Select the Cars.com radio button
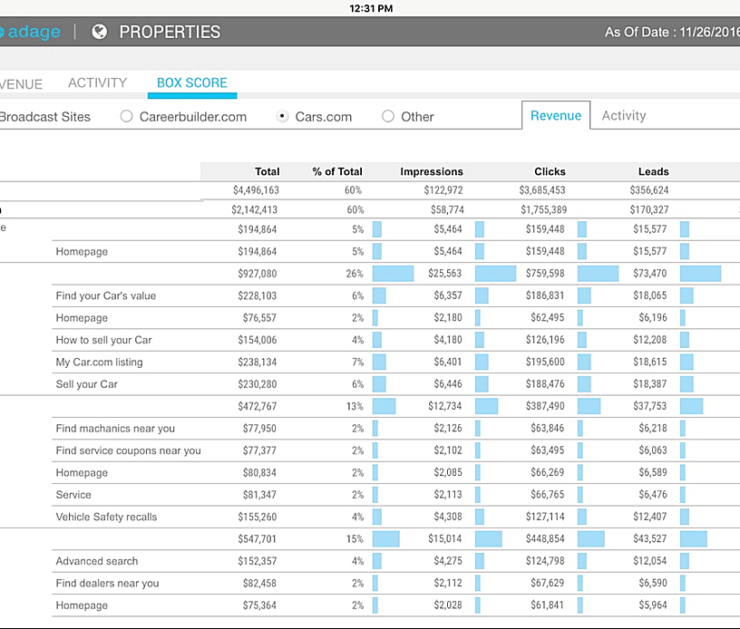This screenshot has width=740, height=629. point(282,116)
